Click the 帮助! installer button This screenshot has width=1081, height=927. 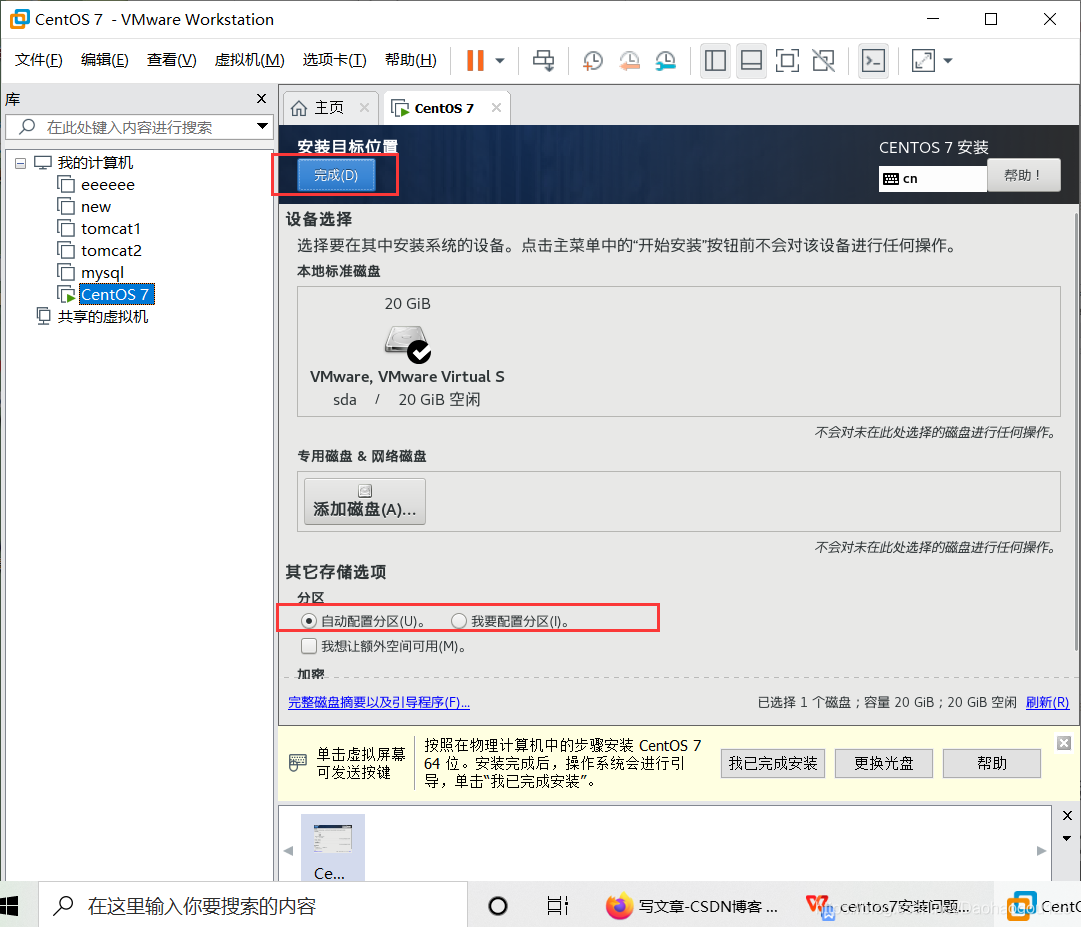[1023, 175]
